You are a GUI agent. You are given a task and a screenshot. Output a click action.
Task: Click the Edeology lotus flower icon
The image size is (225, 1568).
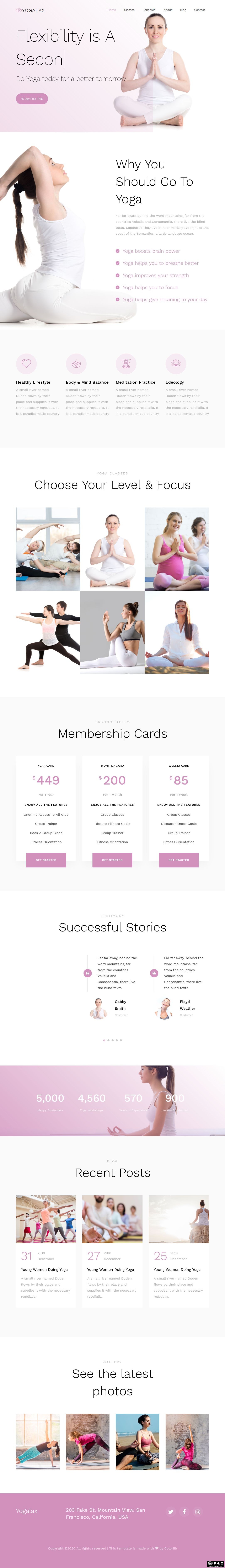(176, 363)
